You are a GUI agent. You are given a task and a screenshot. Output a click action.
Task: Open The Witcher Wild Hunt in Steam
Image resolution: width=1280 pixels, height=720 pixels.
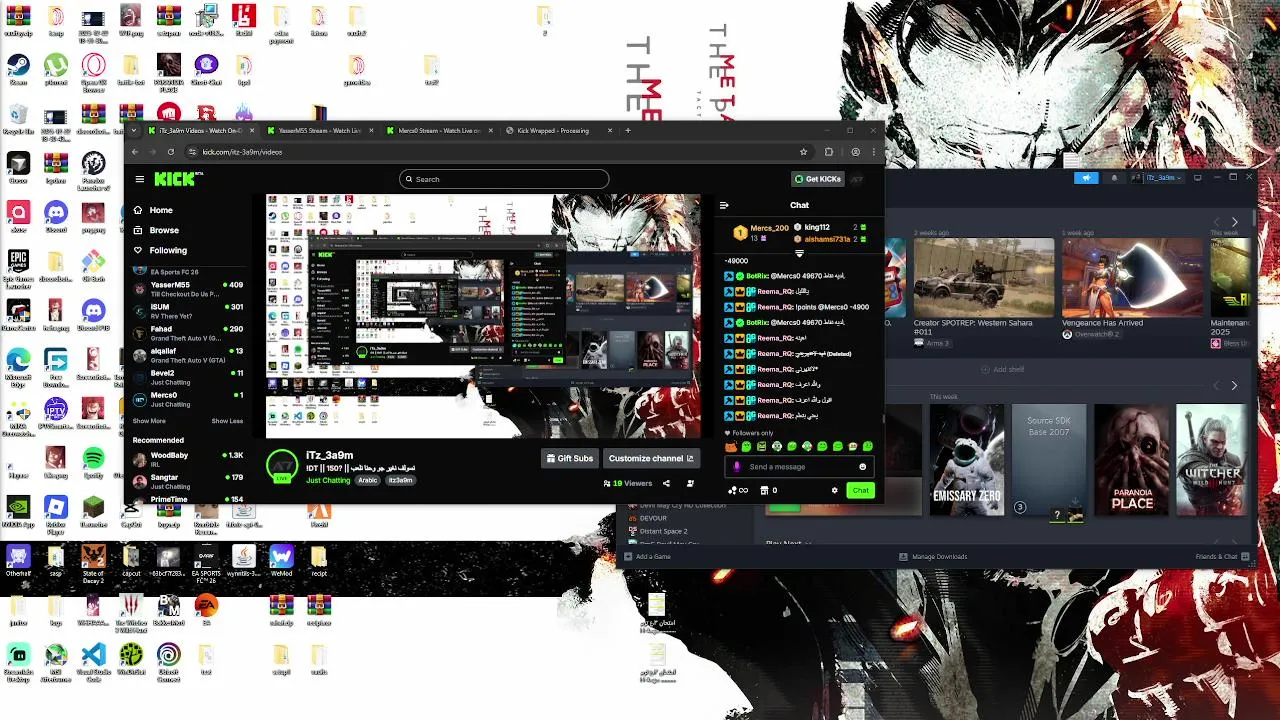click(x=1213, y=460)
